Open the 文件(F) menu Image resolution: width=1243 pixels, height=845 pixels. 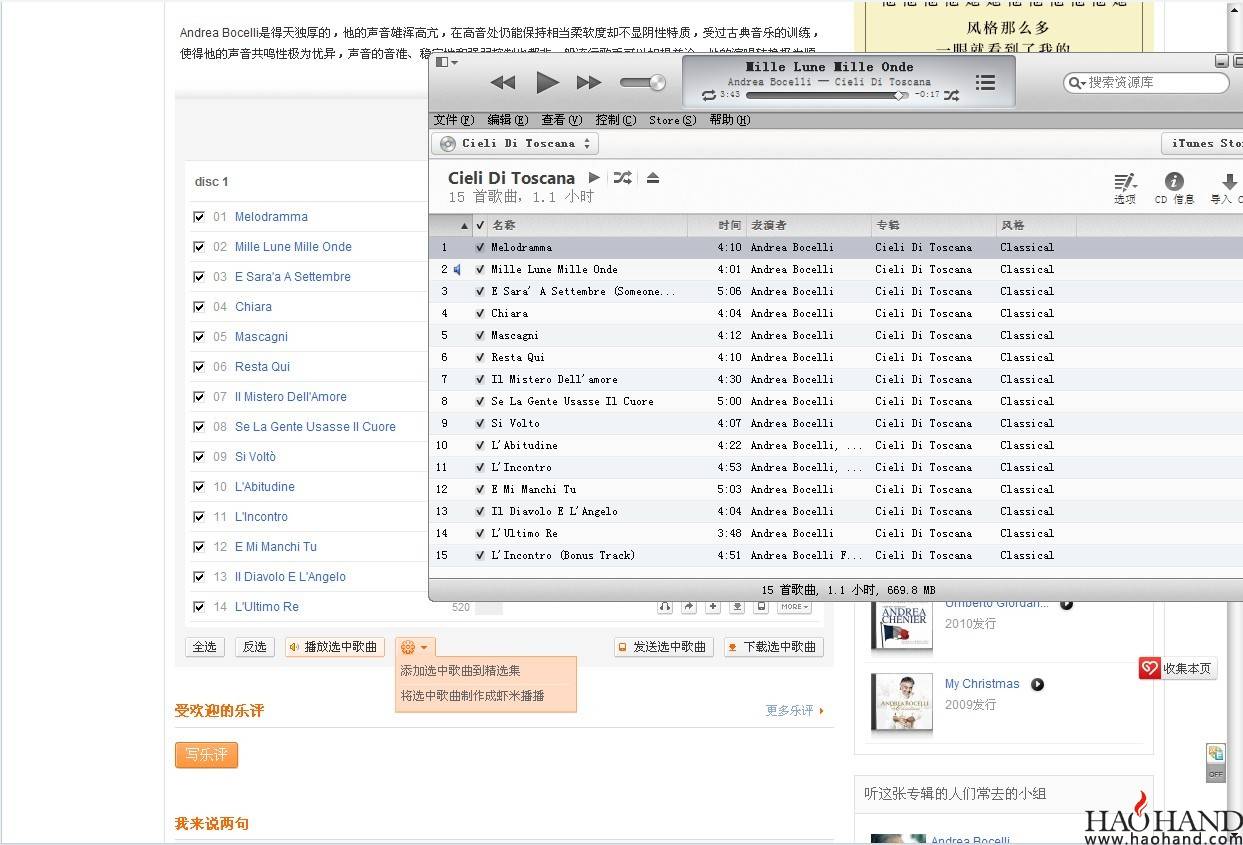(x=454, y=120)
